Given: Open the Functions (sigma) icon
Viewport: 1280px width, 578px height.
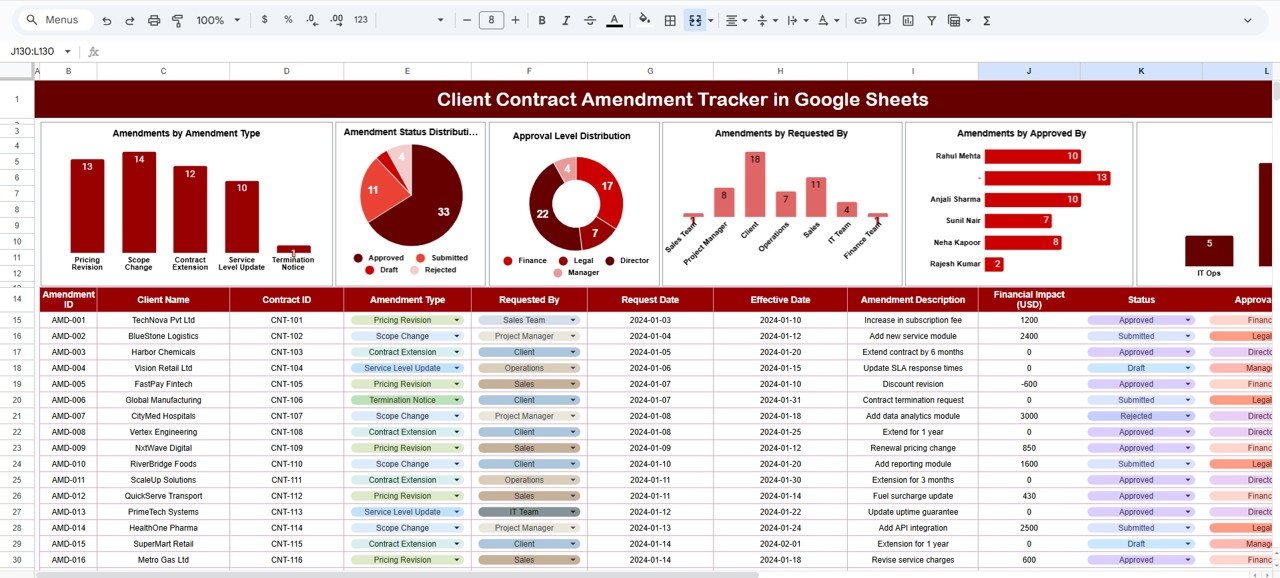Looking at the screenshot, I should 987,19.
